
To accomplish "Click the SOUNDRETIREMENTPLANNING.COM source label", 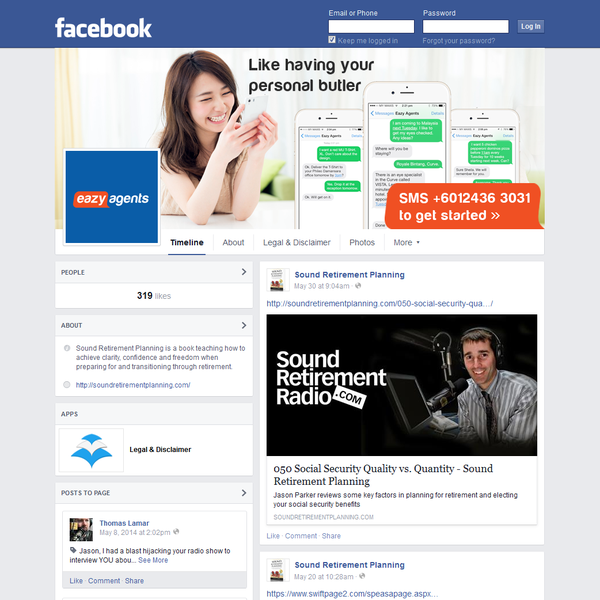I will tap(323, 517).
